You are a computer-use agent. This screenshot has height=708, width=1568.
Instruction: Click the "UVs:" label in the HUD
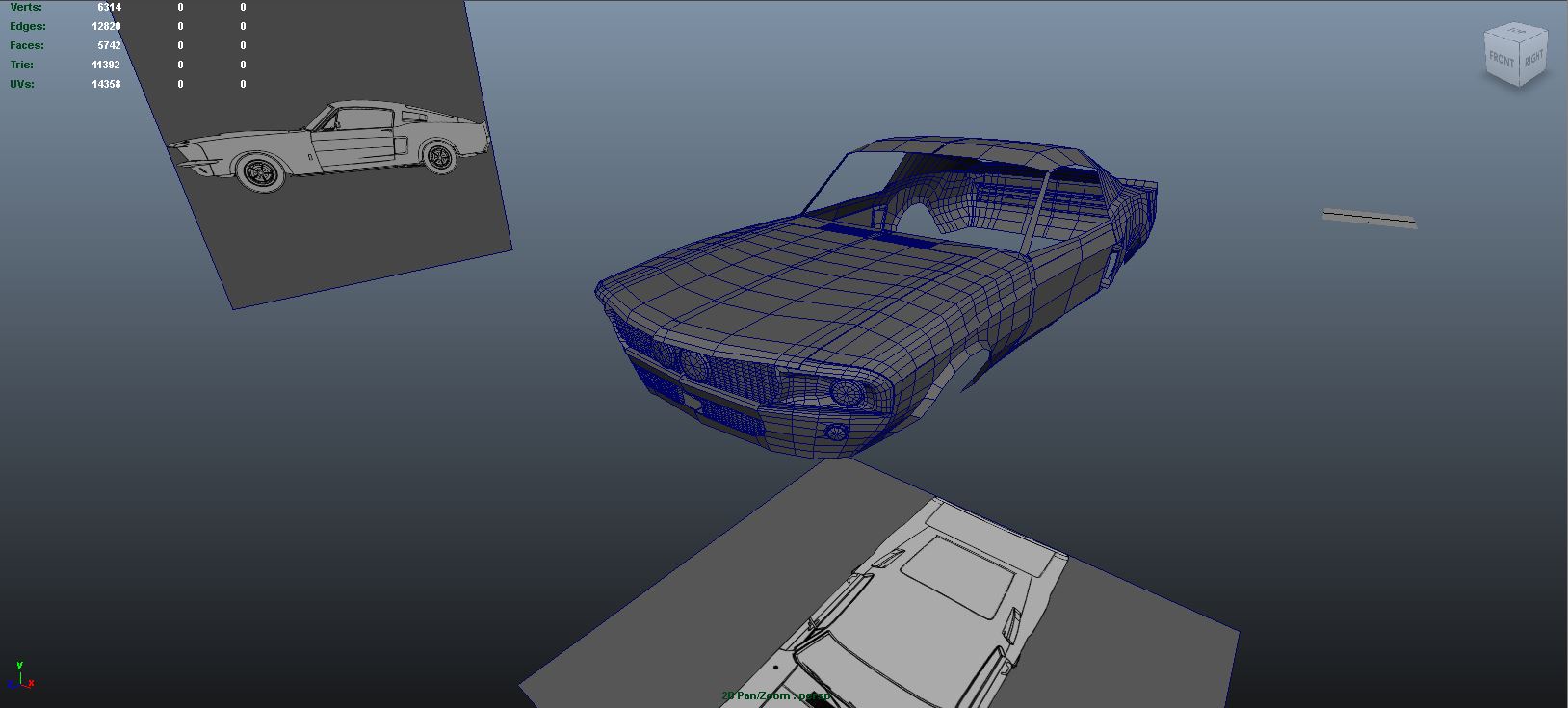[x=22, y=84]
